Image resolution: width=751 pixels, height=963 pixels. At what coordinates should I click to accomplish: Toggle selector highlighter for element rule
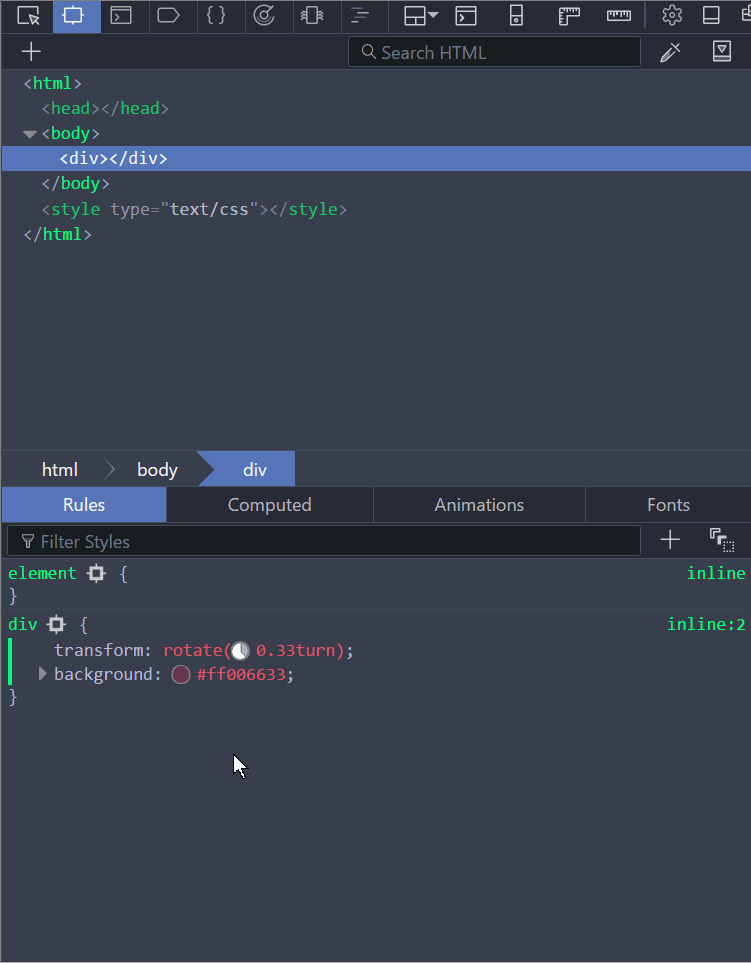point(96,574)
